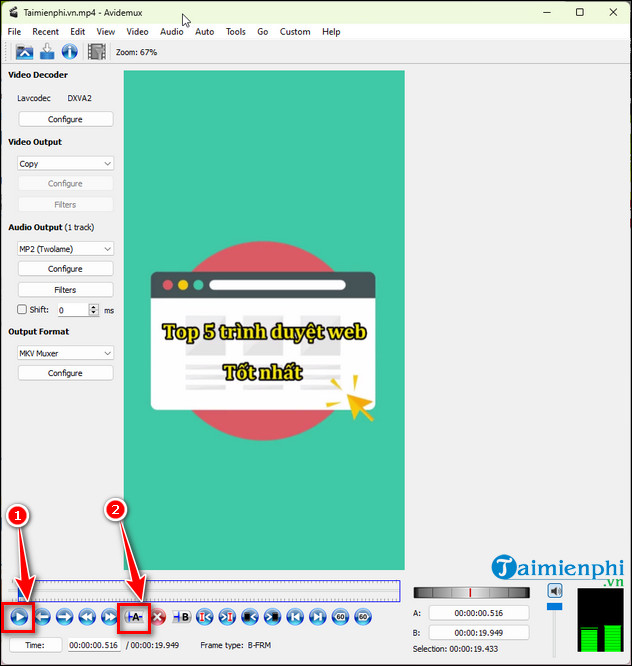
Task: Click the jog shuttle slider bar
Action: [x=471, y=592]
